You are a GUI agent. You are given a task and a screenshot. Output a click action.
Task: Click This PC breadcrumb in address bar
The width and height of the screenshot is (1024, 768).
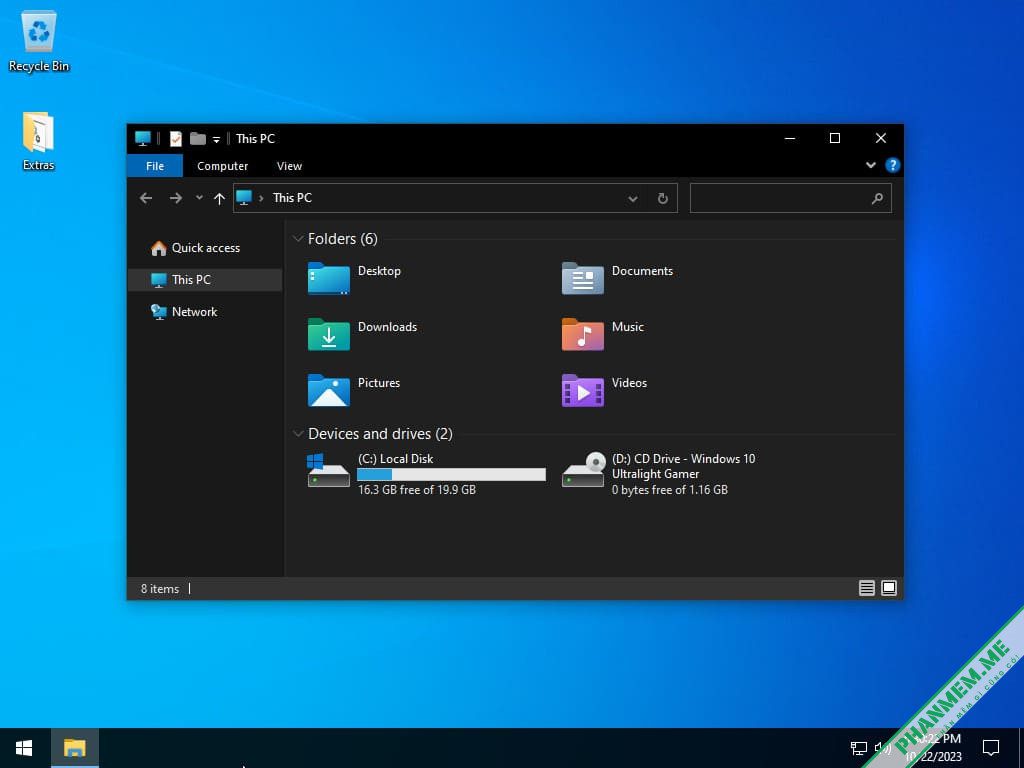[292, 197]
